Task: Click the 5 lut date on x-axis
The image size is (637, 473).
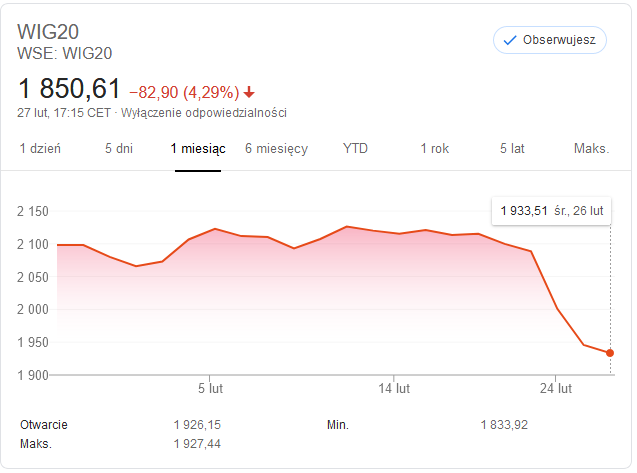Action: (209, 389)
